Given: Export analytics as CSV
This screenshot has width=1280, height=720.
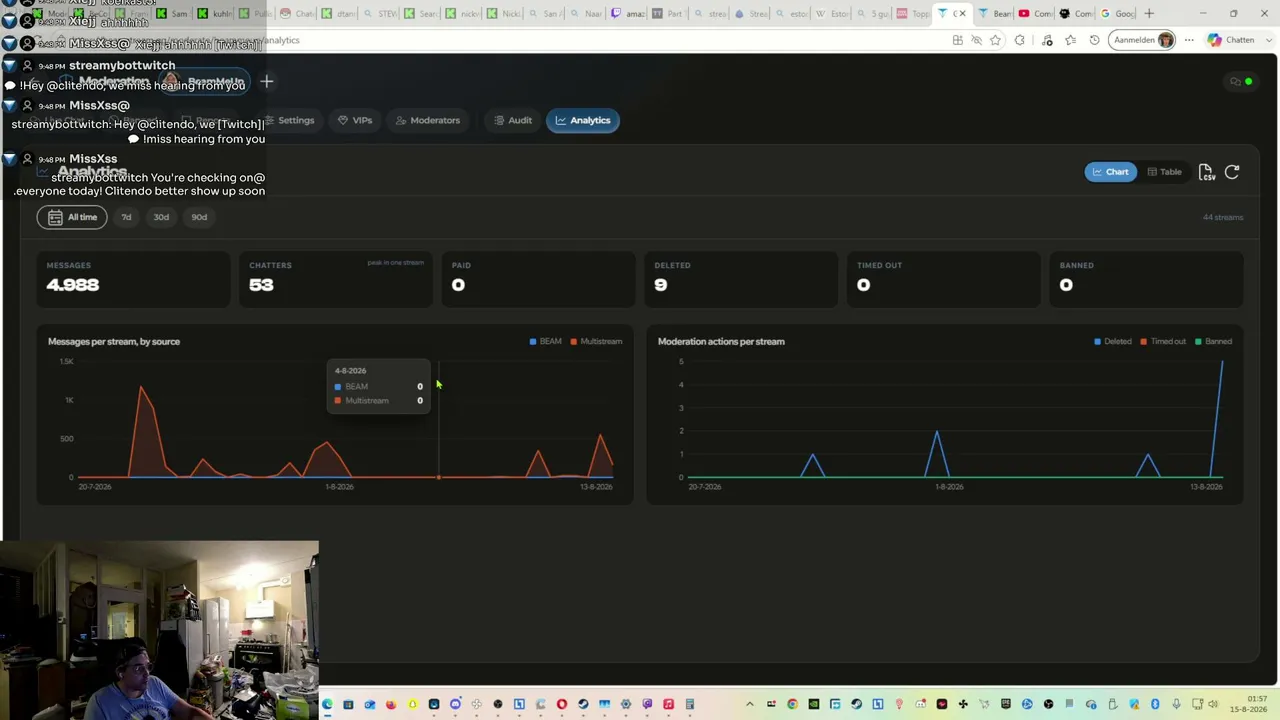Looking at the screenshot, I should click(1206, 172).
